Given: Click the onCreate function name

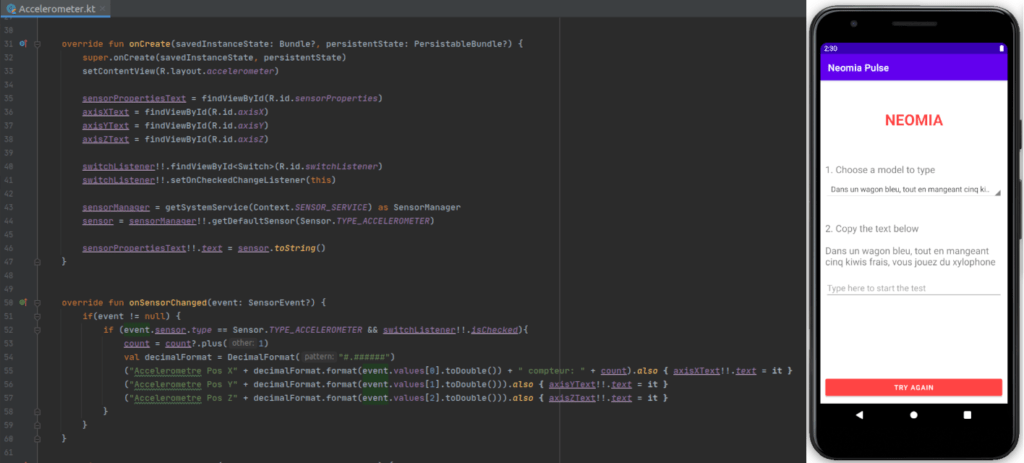Looking at the screenshot, I should (x=150, y=44).
